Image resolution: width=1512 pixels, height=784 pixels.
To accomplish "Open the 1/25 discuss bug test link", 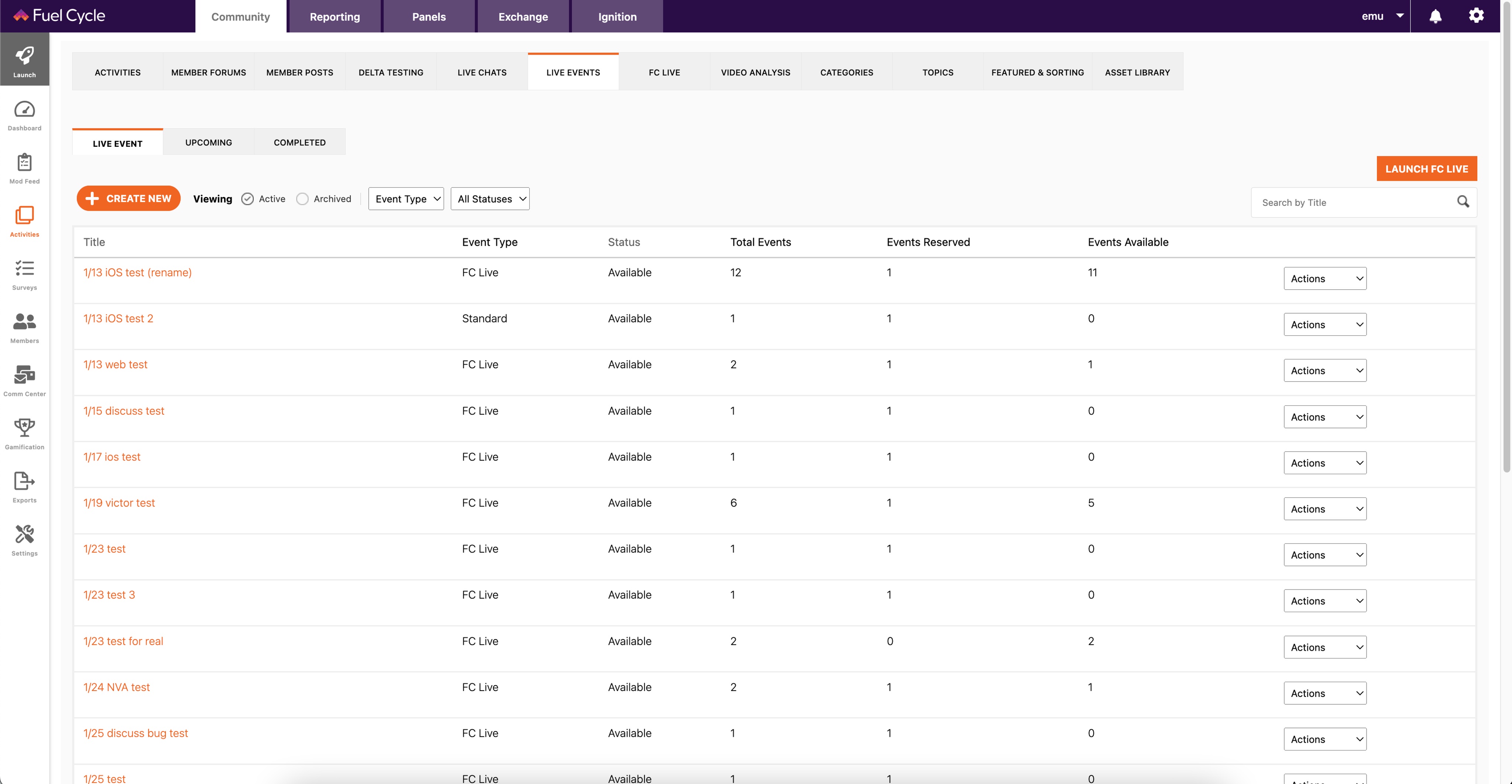I will point(135,733).
